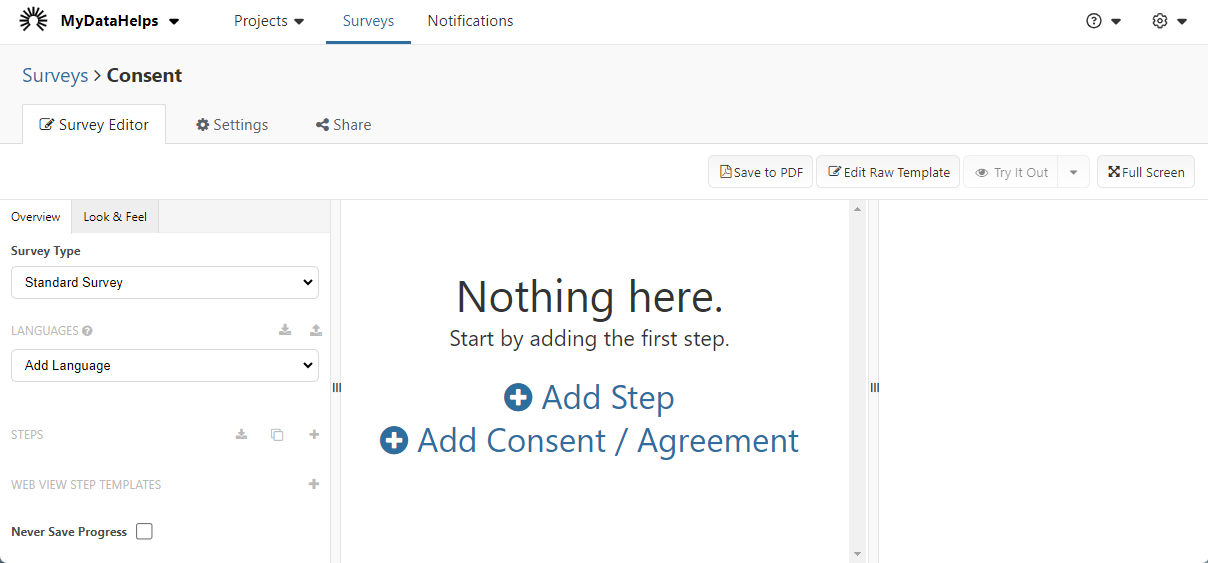This screenshot has width=1208, height=563.
Task: Click the plus icon beside Steps
Action: [x=314, y=435]
